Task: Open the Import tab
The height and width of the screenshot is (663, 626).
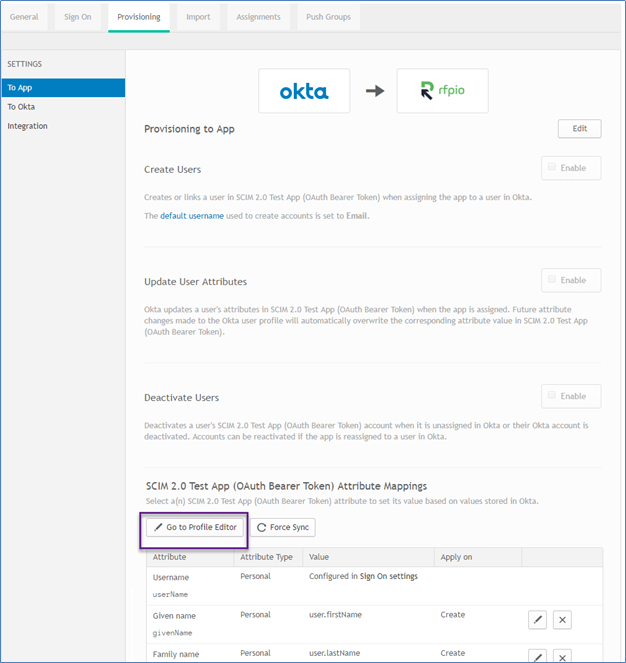Action: tap(198, 17)
